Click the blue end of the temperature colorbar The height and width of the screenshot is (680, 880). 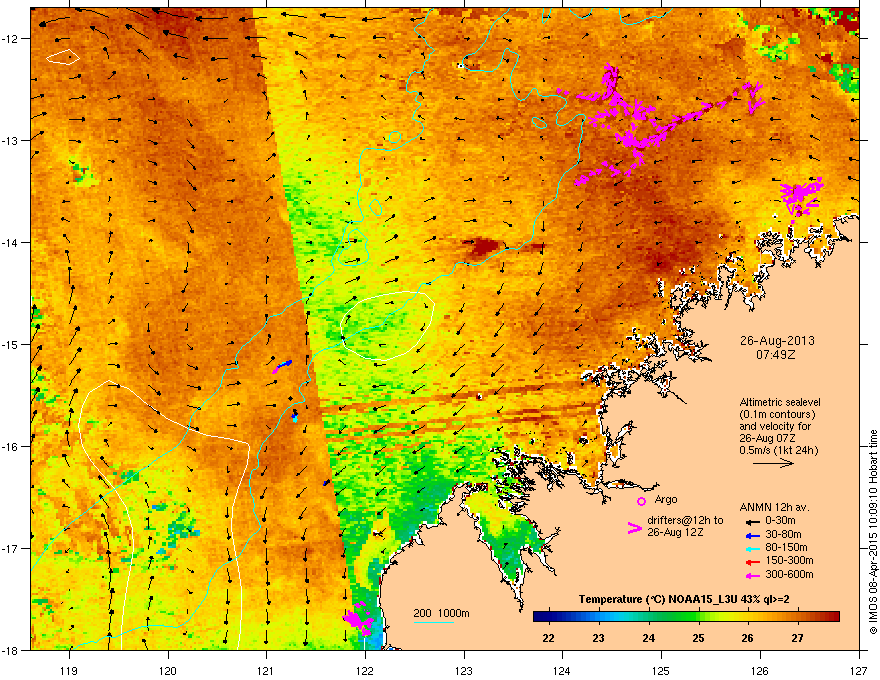click(x=540, y=617)
